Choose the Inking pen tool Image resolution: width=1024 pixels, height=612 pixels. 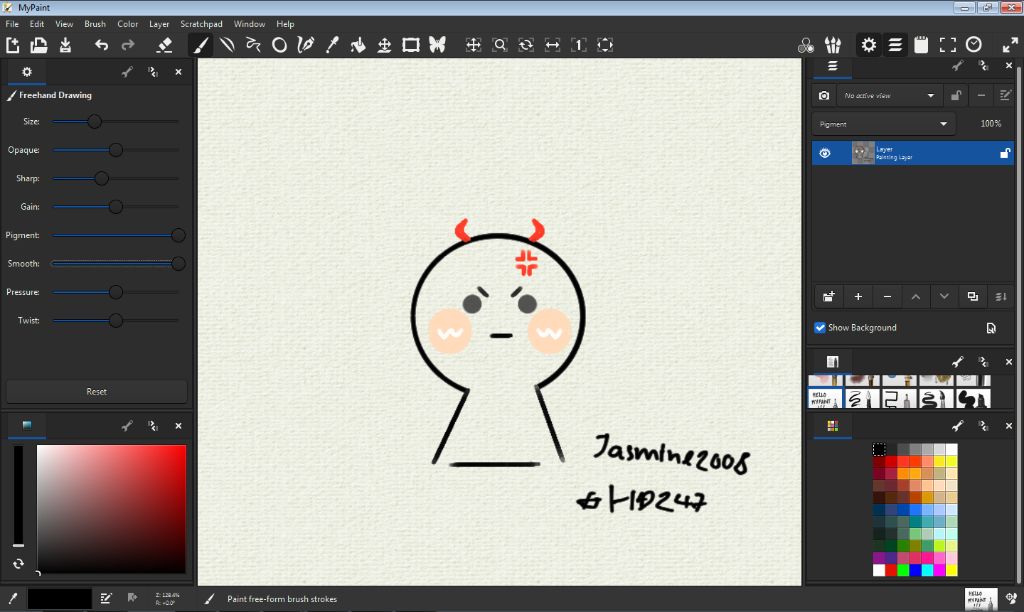click(306, 45)
